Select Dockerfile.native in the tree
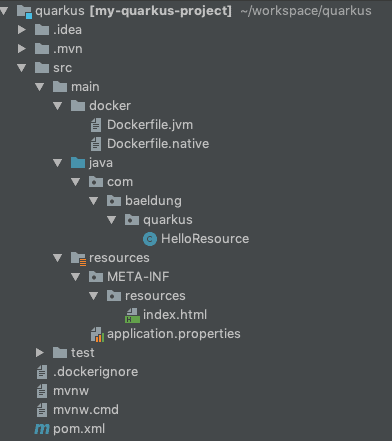Screen dimensions: 392x441 pyautogui.click(x=158, y=144)
